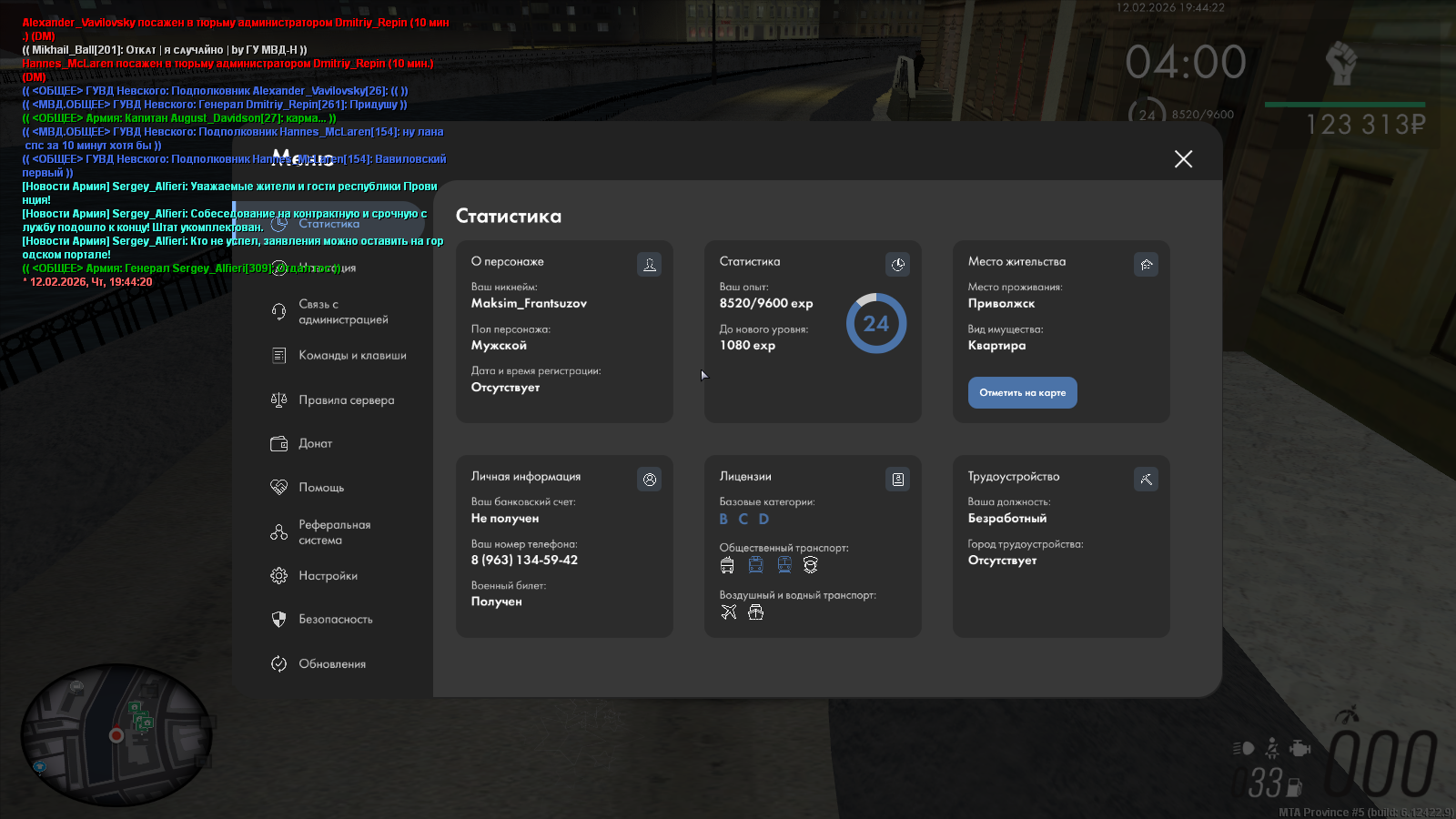Open the Обновления section
1456x819 pixels.
pos(331,664)
